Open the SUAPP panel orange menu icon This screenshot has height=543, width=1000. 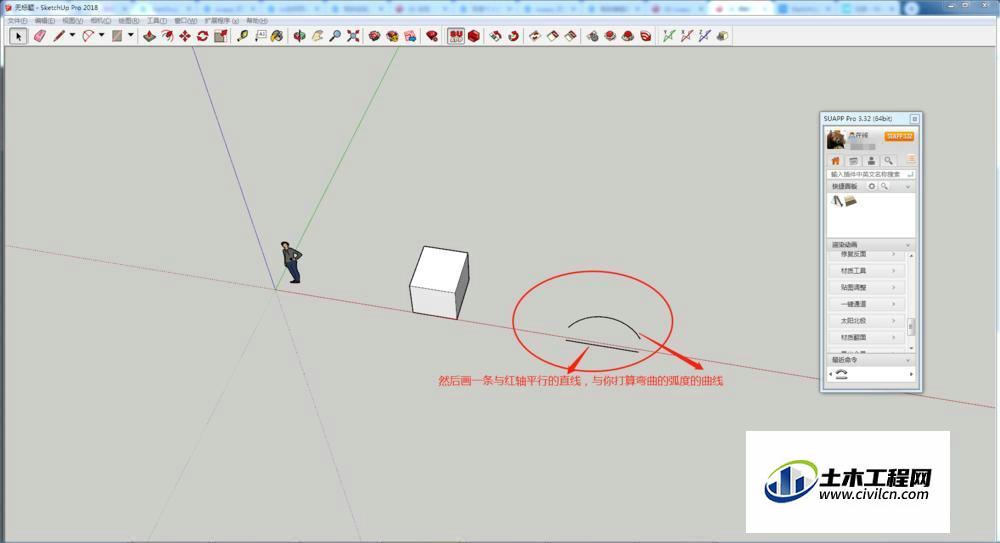911,160
